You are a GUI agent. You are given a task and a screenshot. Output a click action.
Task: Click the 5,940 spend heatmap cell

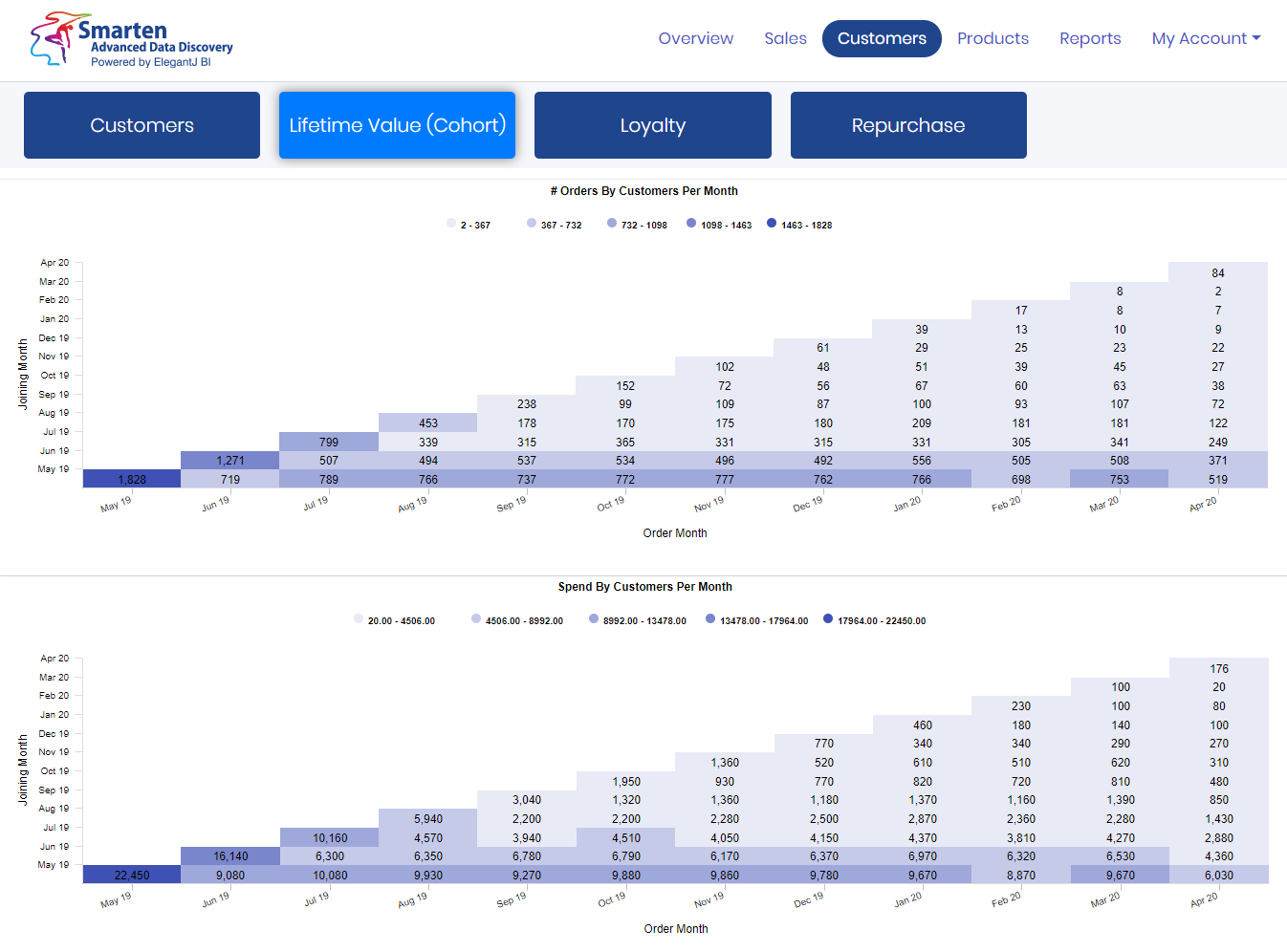(x=428, y=818)
